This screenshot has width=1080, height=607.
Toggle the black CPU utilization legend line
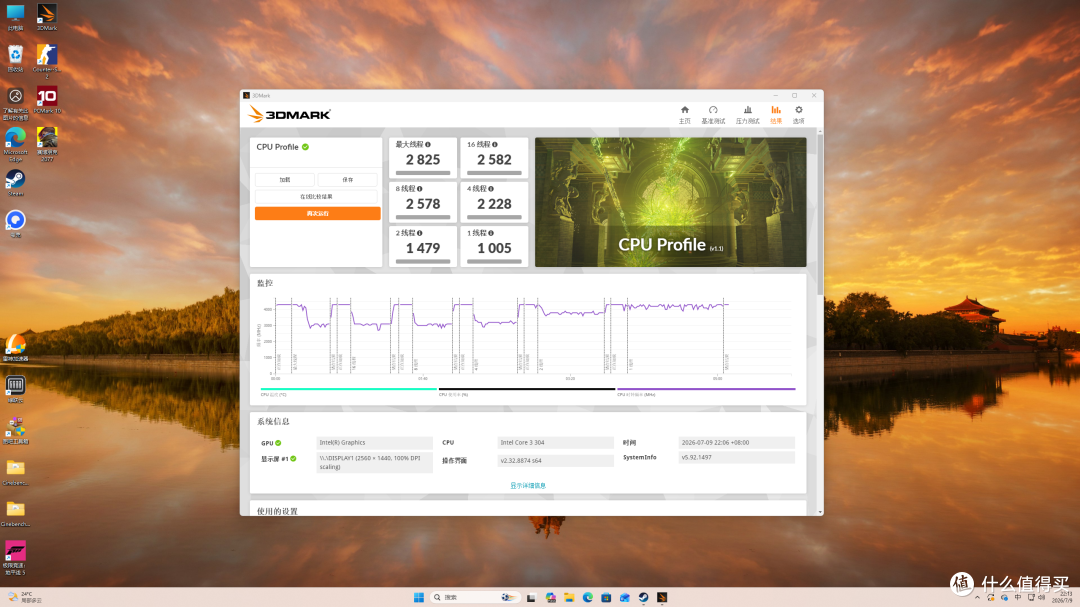point(527,389)
